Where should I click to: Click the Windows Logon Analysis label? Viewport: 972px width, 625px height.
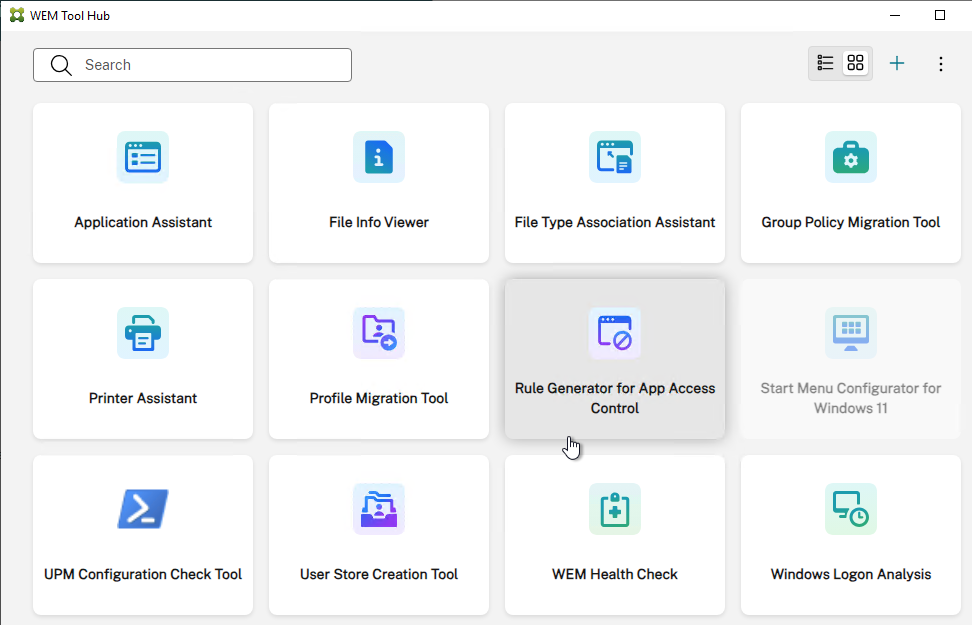(x=850, y=574)
